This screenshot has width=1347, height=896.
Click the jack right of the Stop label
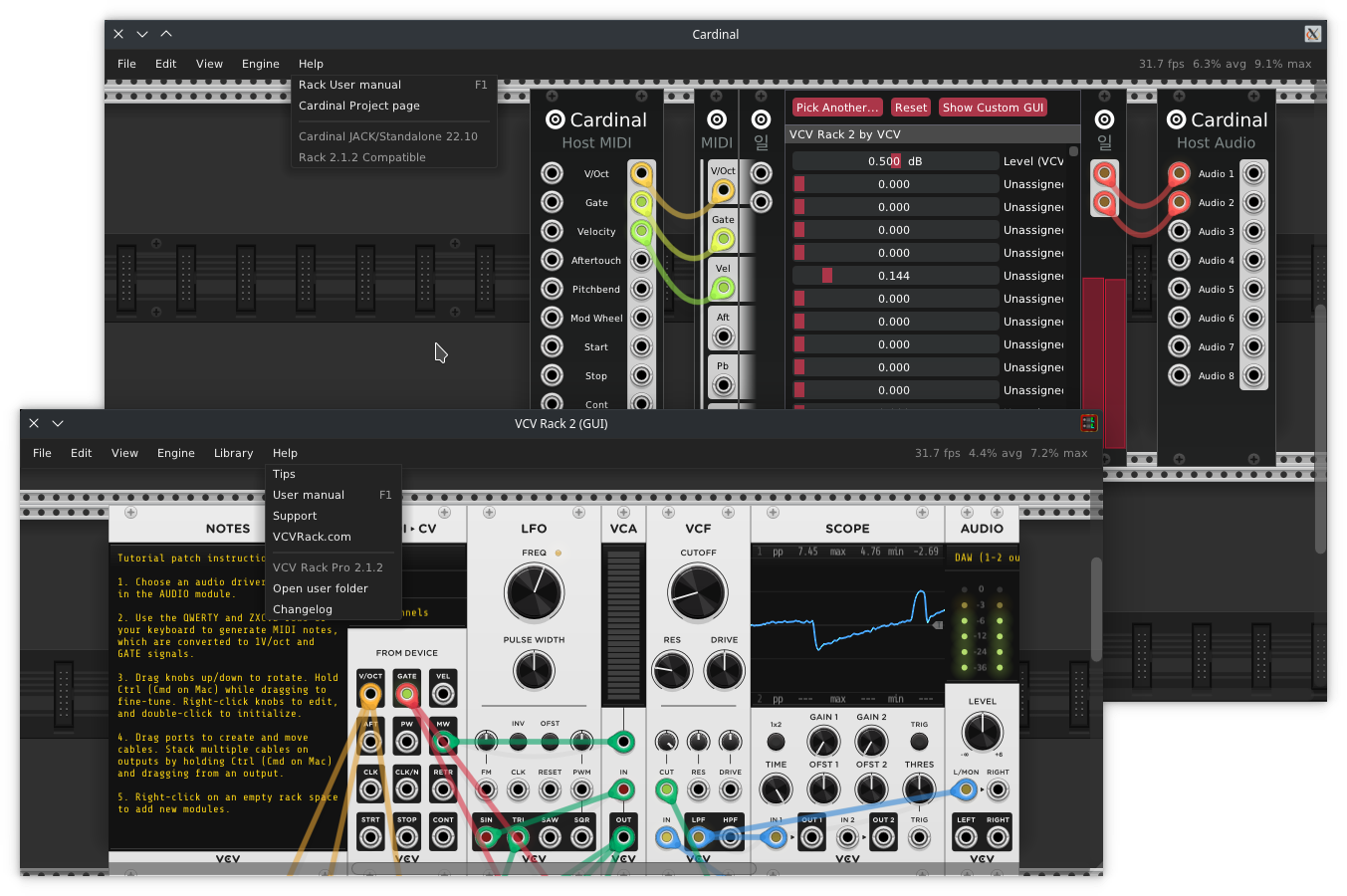(x=642, y=375)
